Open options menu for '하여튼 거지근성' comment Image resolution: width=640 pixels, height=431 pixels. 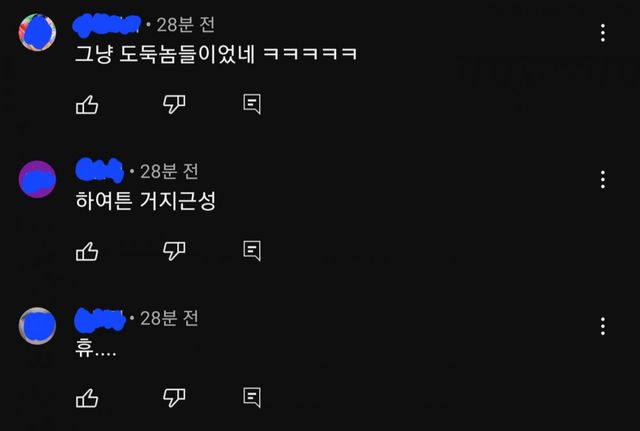tap(602, 180)
